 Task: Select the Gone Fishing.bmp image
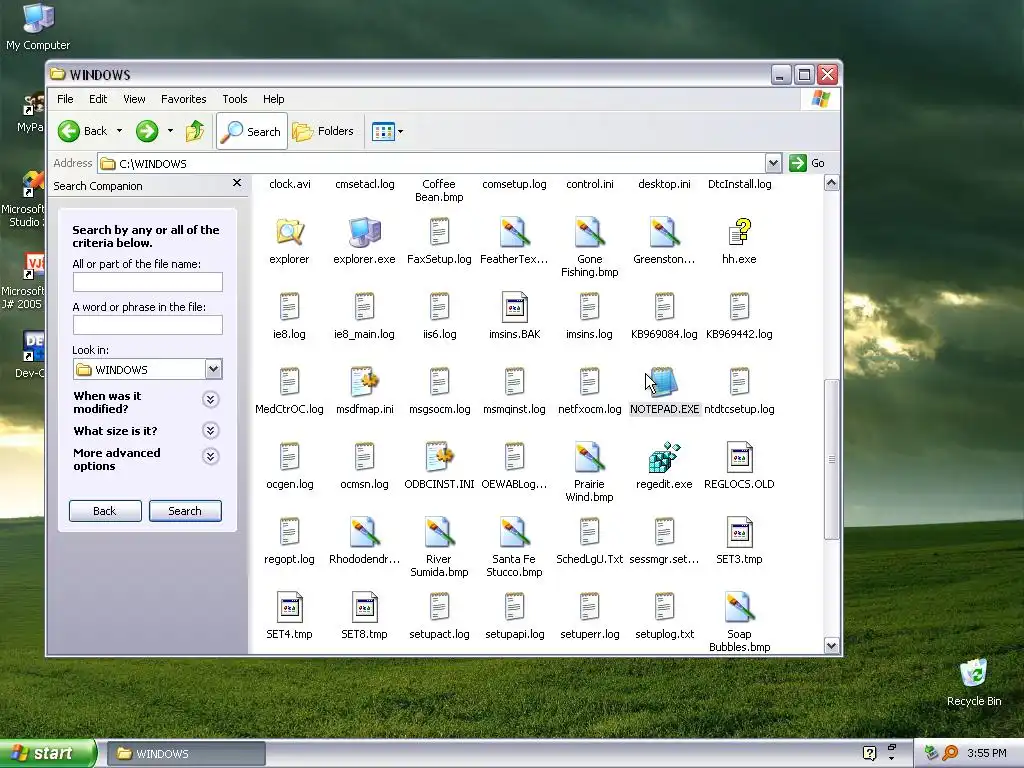tap(589, 232)
